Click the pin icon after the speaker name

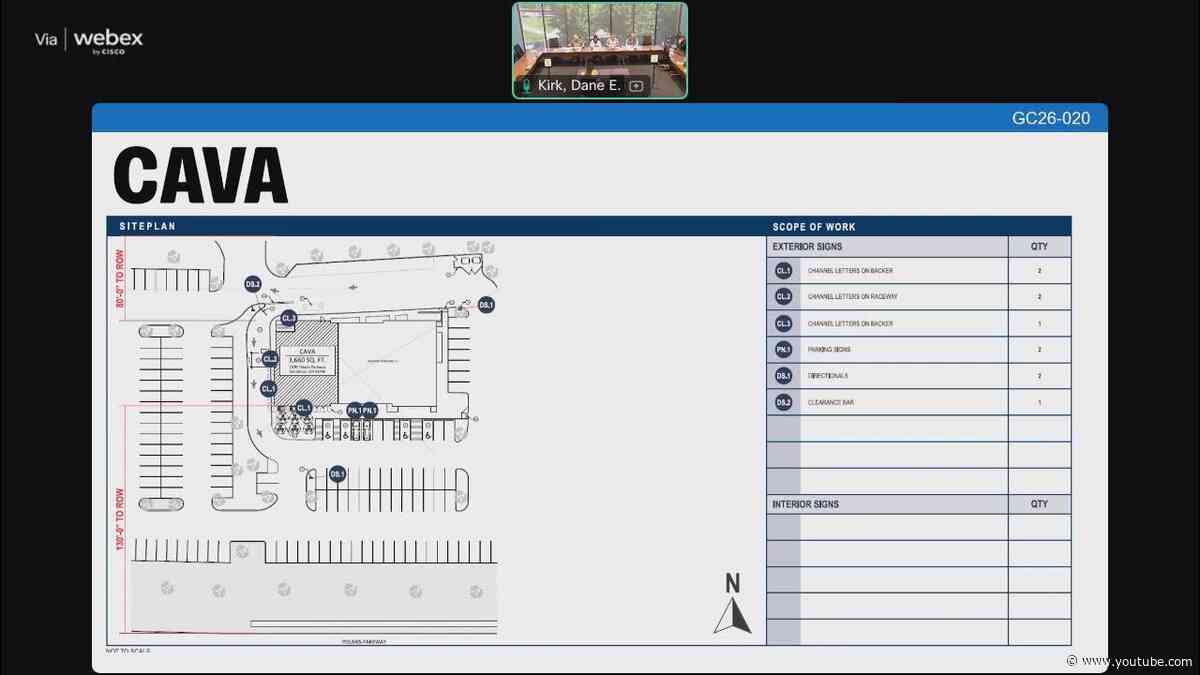click(x=635, y=86)
